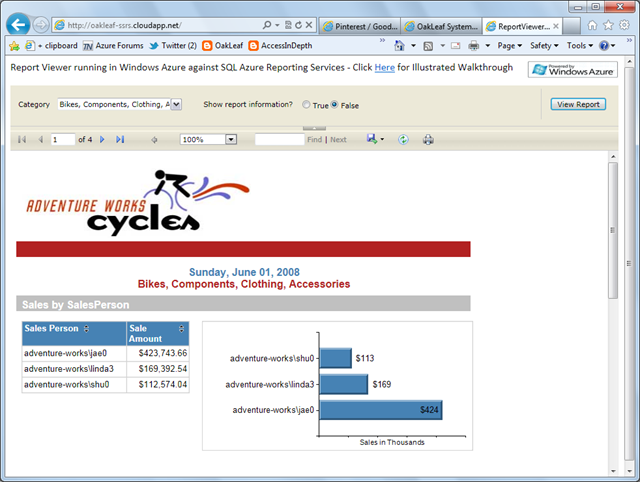The height and width of the screenshot is (482, 640).
Task: Expand the Category parameter dropdown
Action: (x=176, y=104)
